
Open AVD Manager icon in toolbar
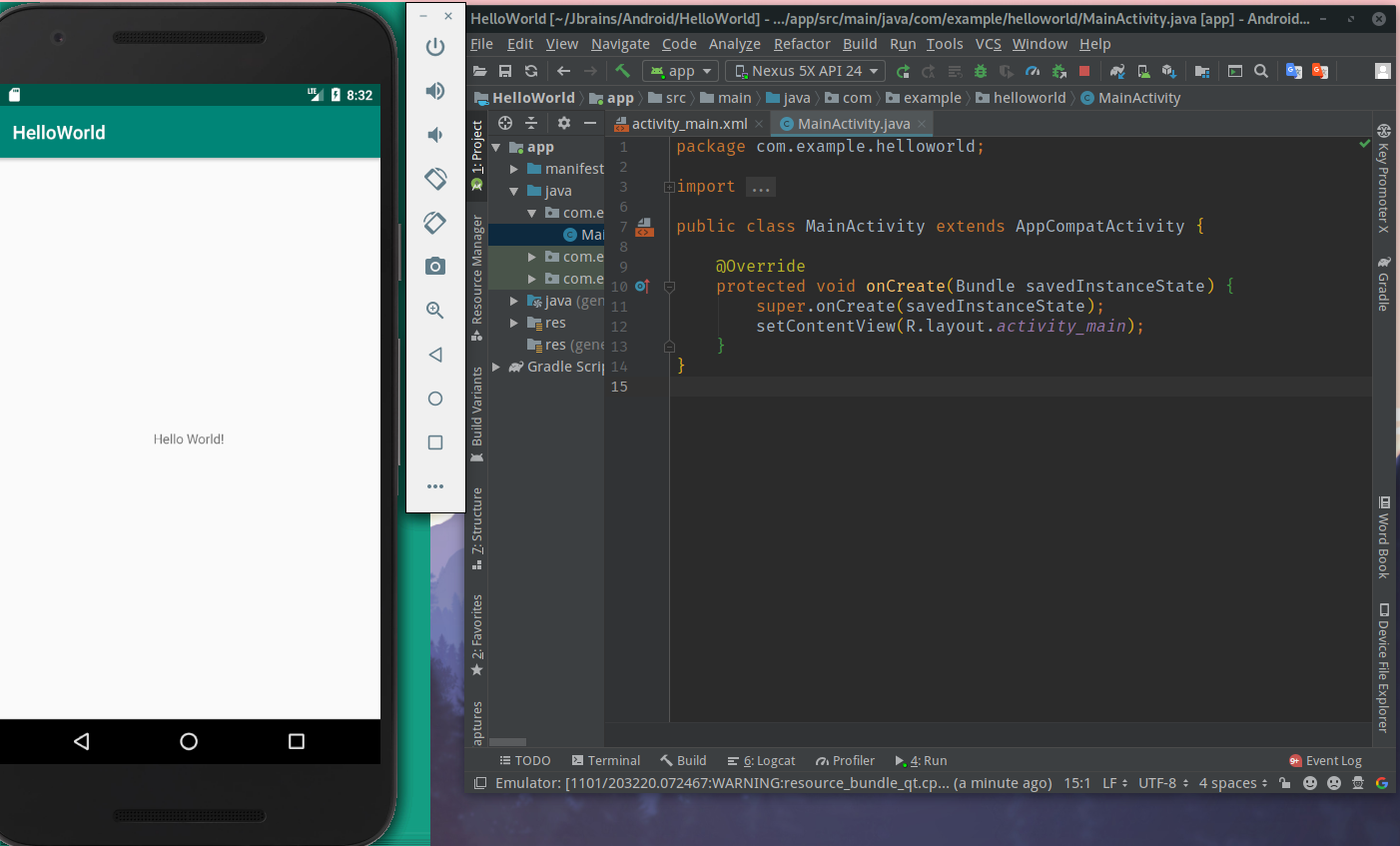point(1143,71)
